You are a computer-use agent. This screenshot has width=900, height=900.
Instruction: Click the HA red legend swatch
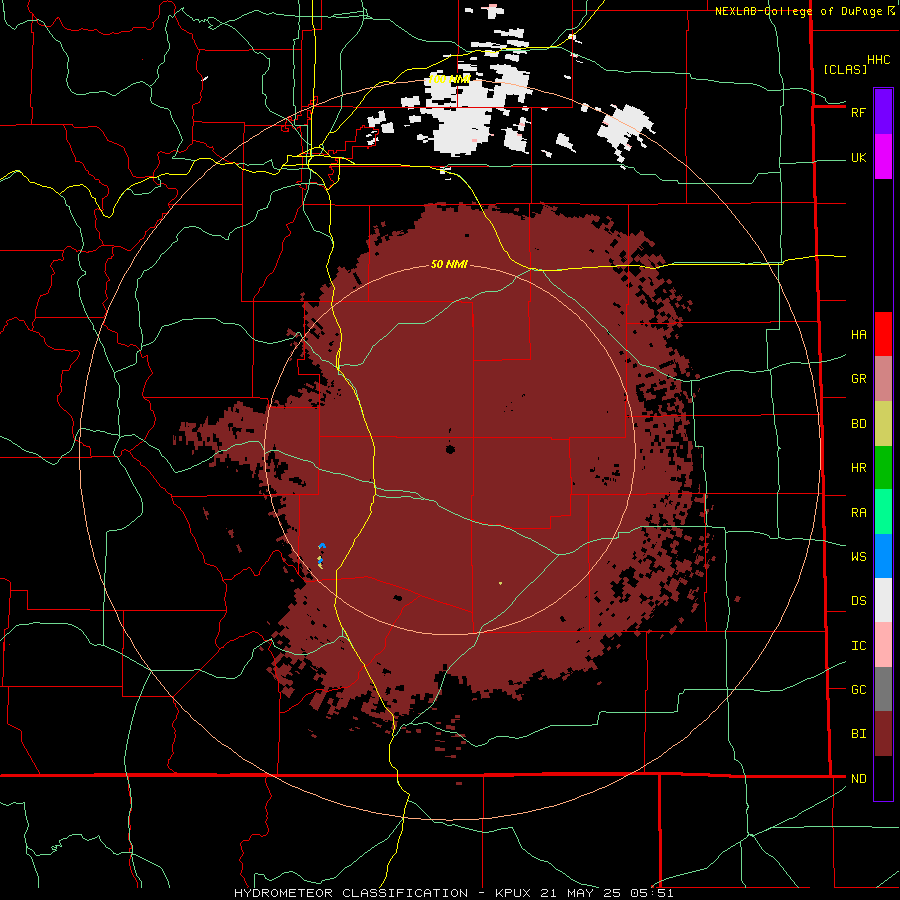(x=883, y=334)
